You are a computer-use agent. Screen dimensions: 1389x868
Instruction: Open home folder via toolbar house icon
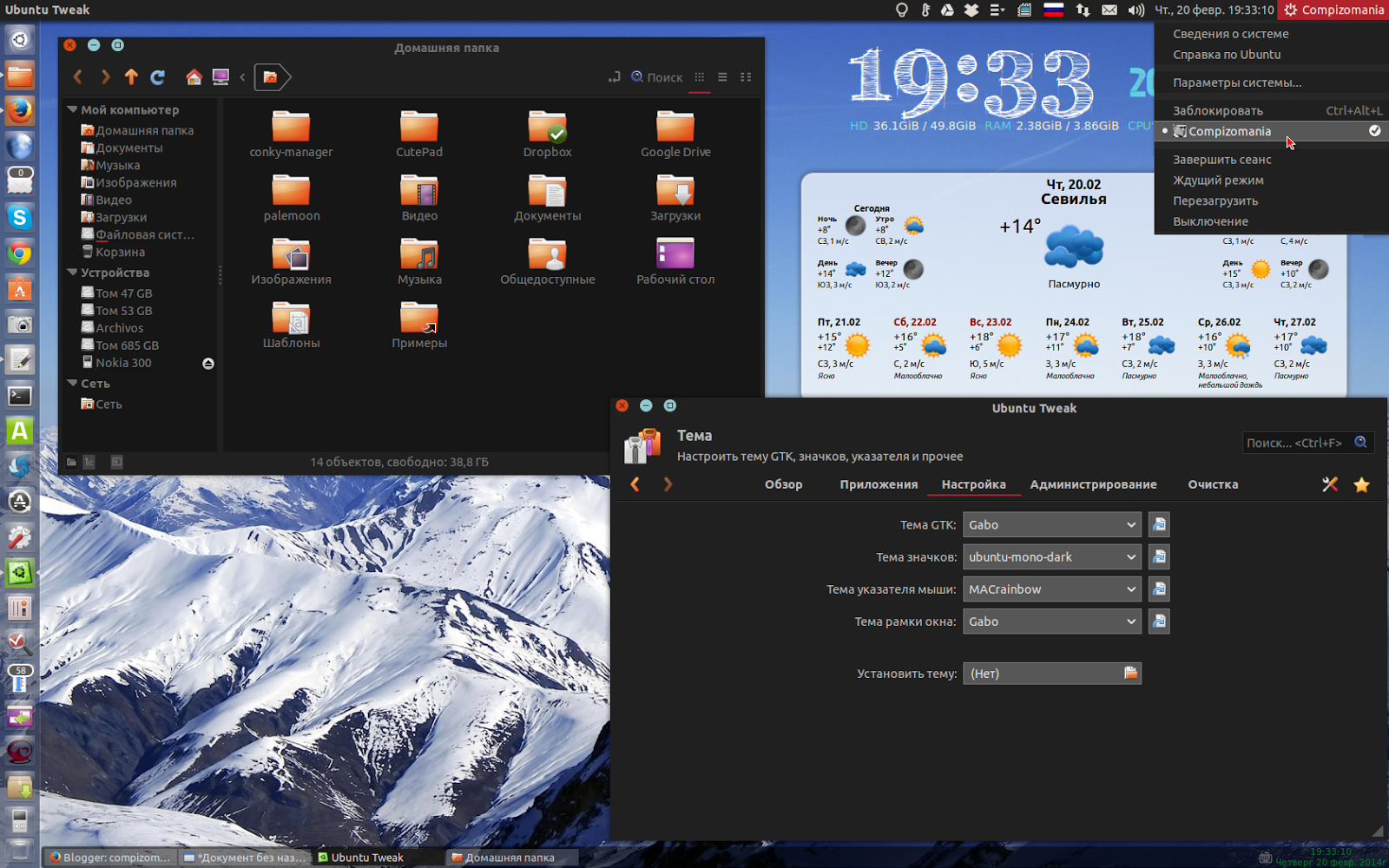[194, 77]
